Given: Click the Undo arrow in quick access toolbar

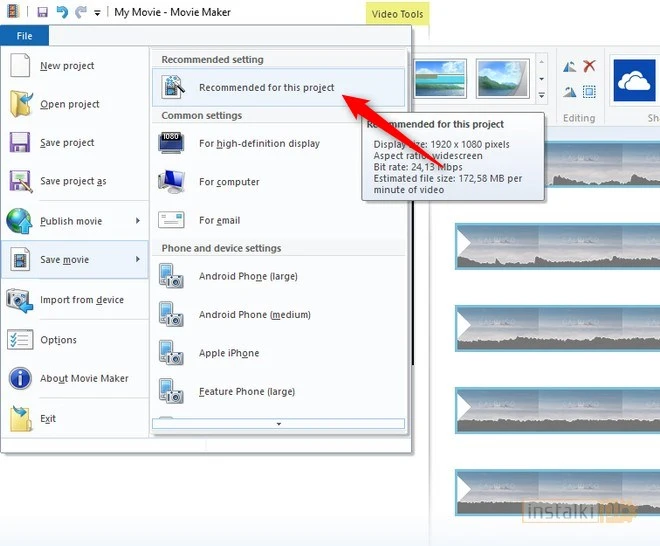Looking at the screenshot, I should click(x=62, y=12).
